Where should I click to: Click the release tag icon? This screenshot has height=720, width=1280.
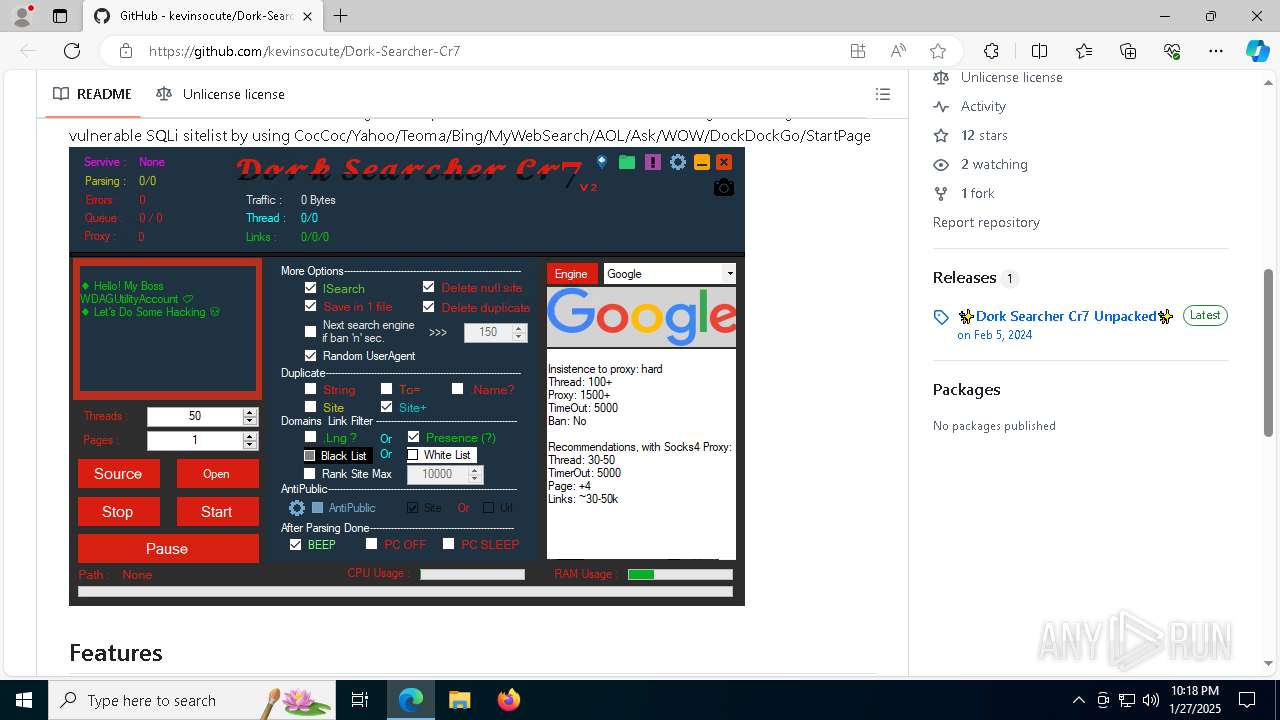click(941, 317)
